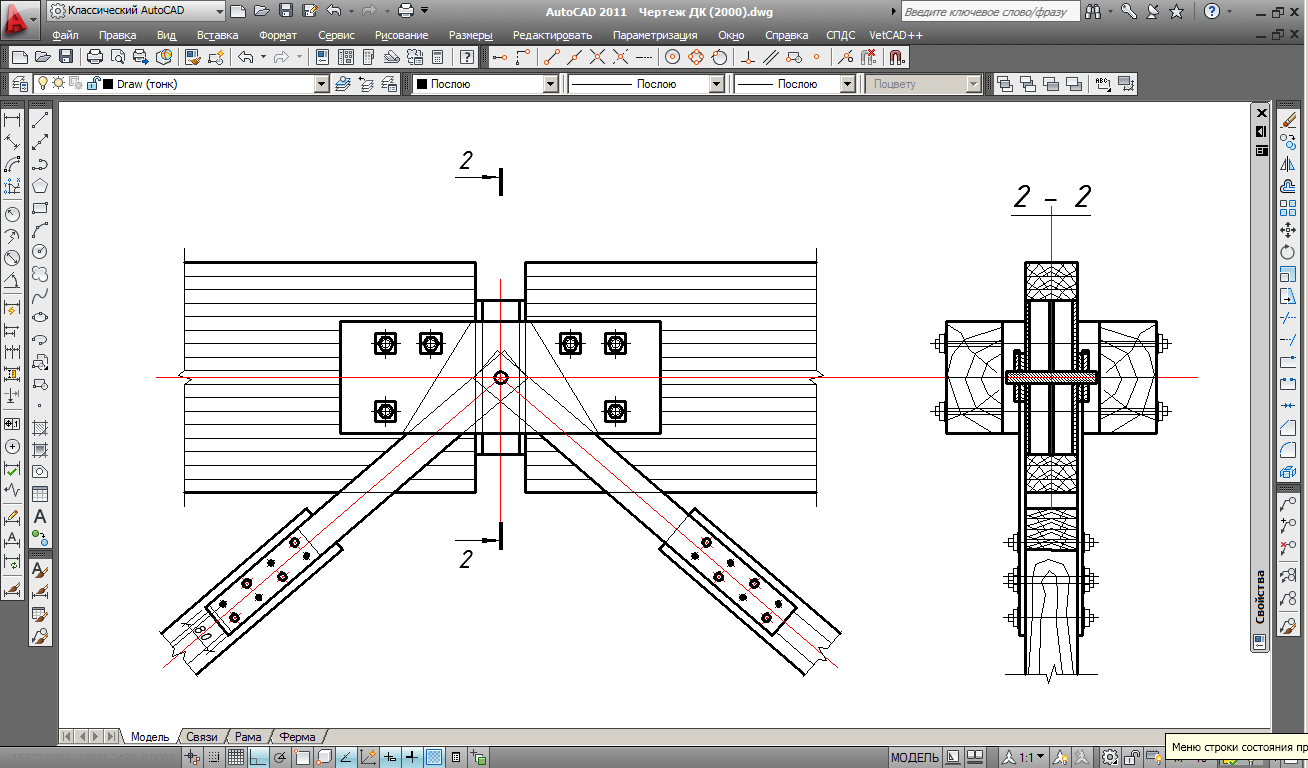Select the Polygon tool in Draw toolbar

point(40,186)
